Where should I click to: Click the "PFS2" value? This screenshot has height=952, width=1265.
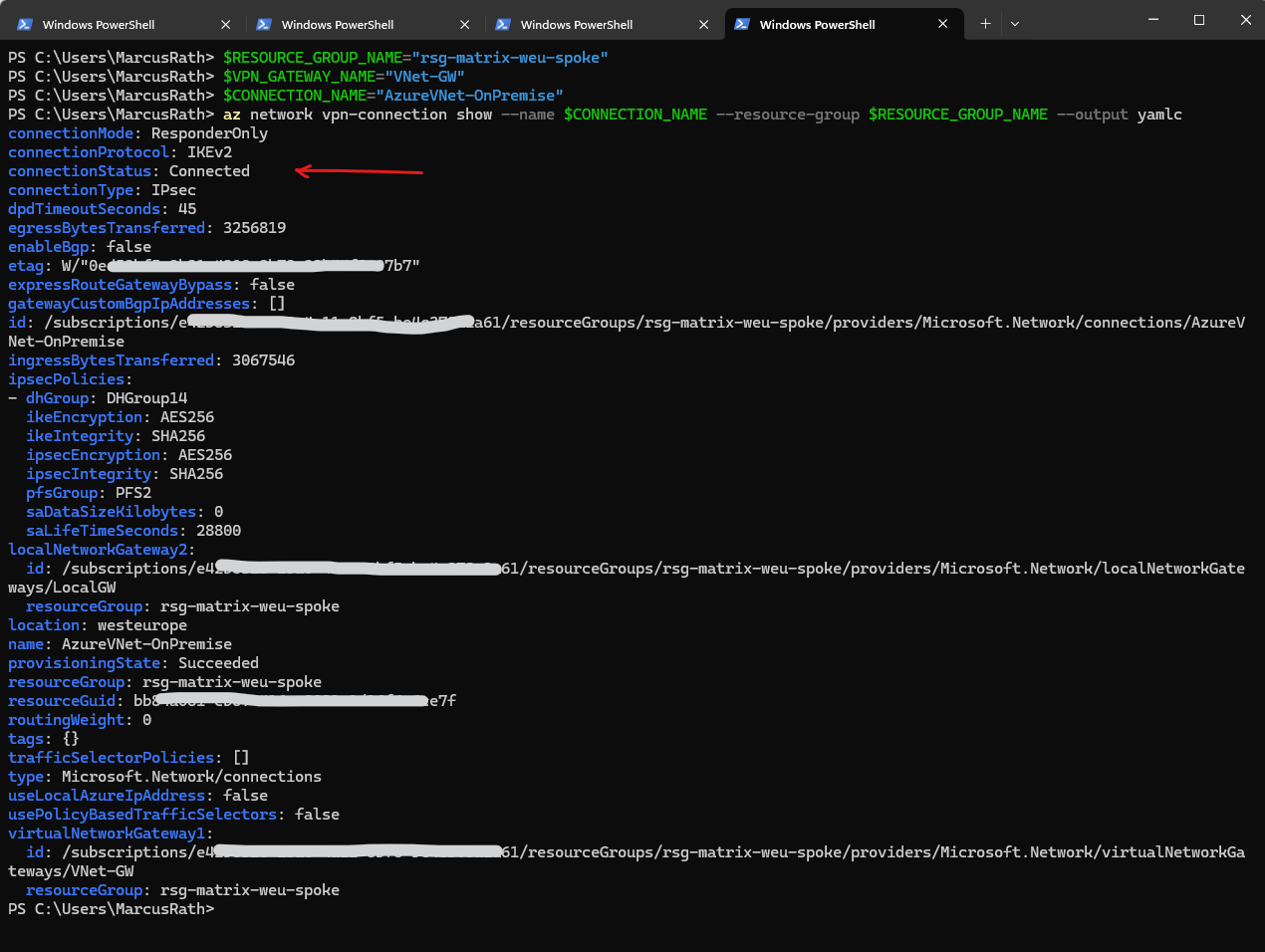(133, 493)
